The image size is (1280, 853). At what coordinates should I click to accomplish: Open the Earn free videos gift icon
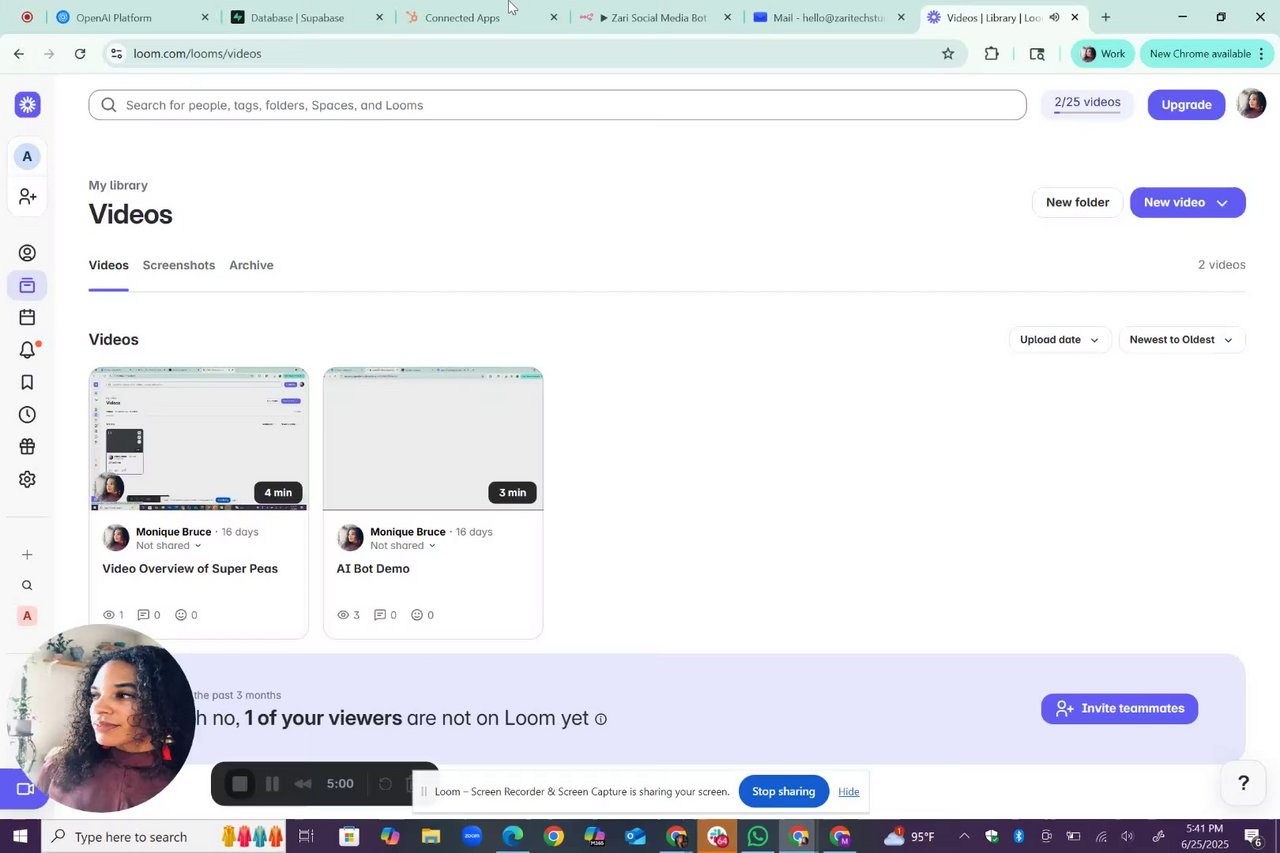(28, 447)
